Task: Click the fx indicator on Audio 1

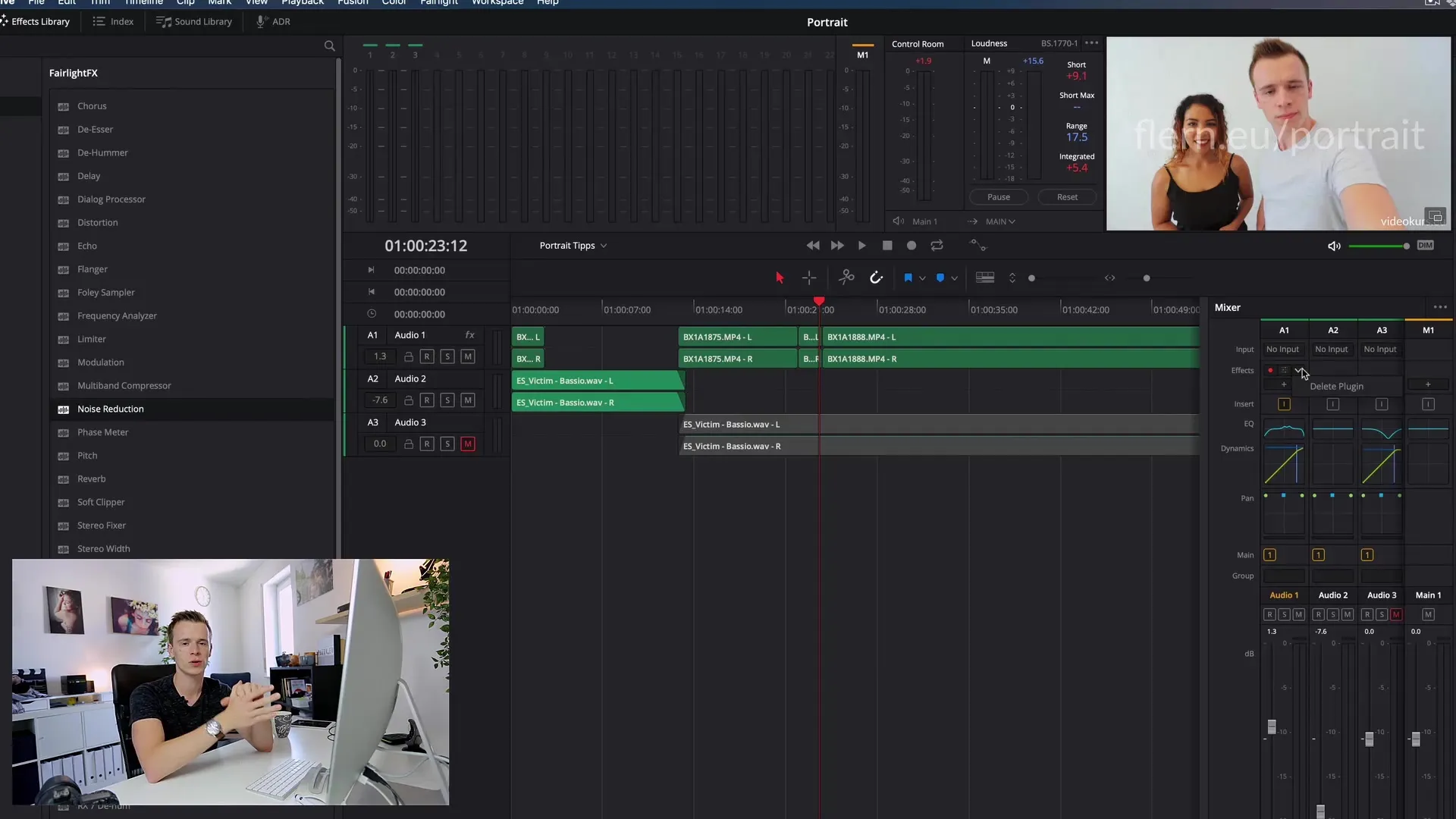Action: pyautogui.click(x=469, y=334)
